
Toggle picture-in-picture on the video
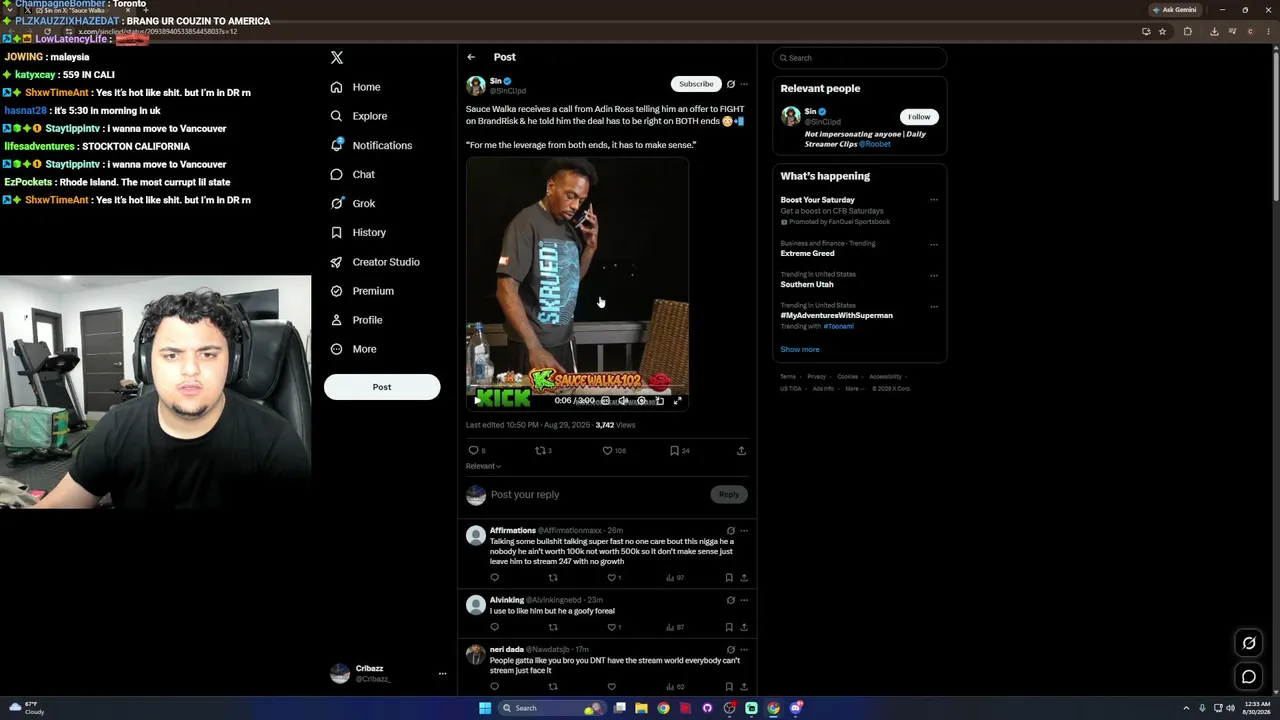(659, 401)
